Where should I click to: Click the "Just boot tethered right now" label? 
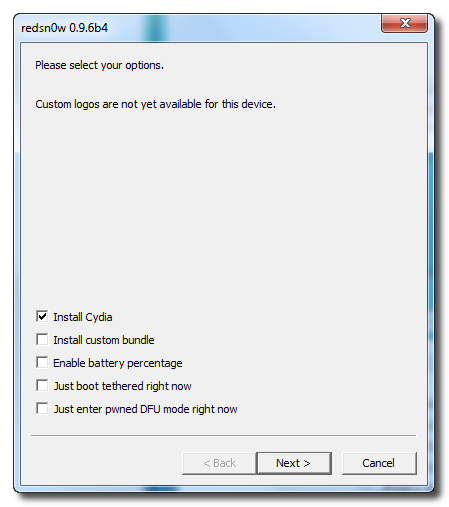(x=122, y=386)
